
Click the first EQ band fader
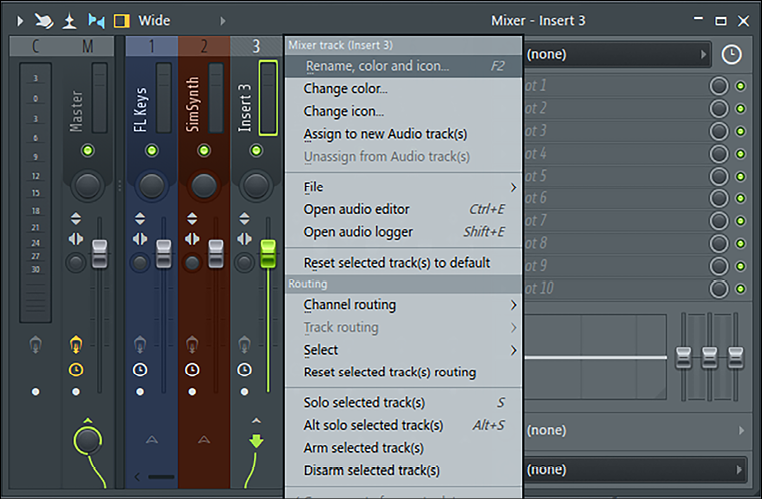(683, 357)
